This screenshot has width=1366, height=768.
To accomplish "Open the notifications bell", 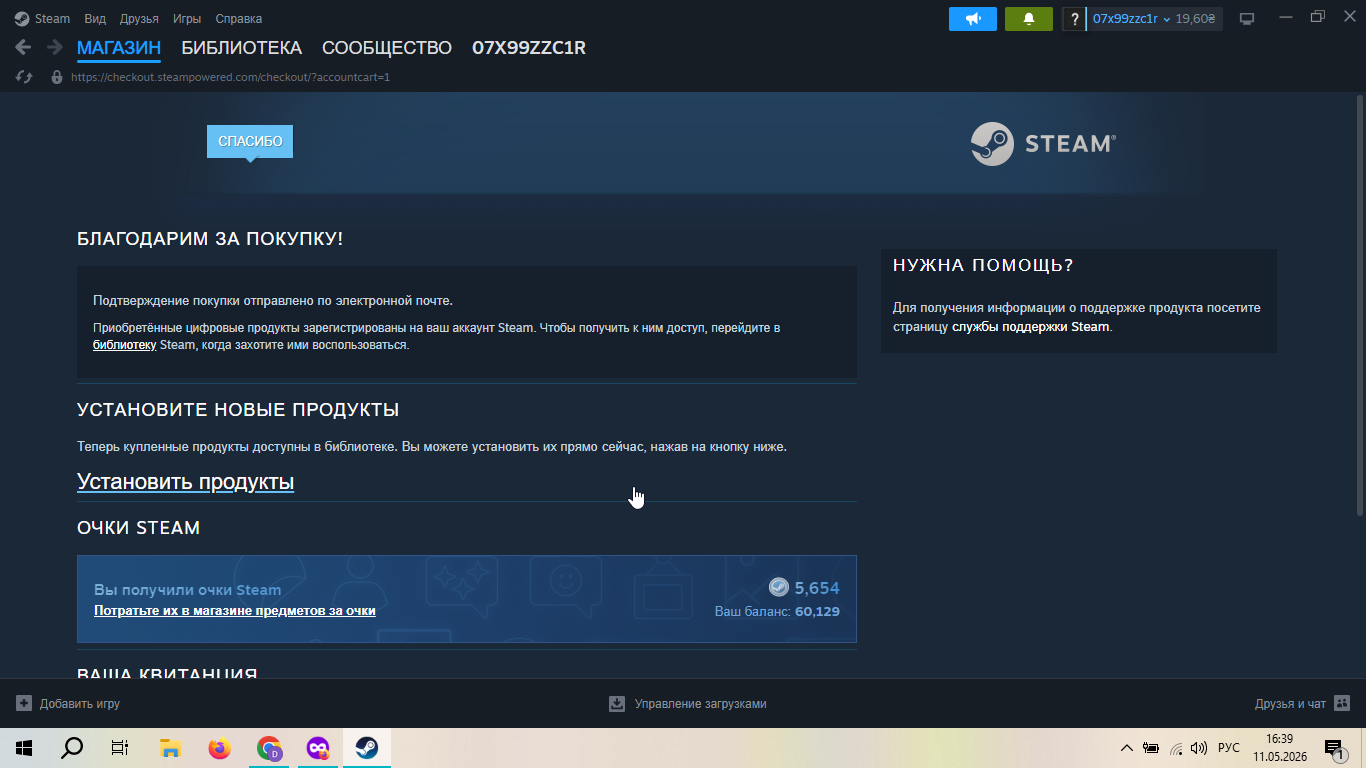I will pos(1028,19).
